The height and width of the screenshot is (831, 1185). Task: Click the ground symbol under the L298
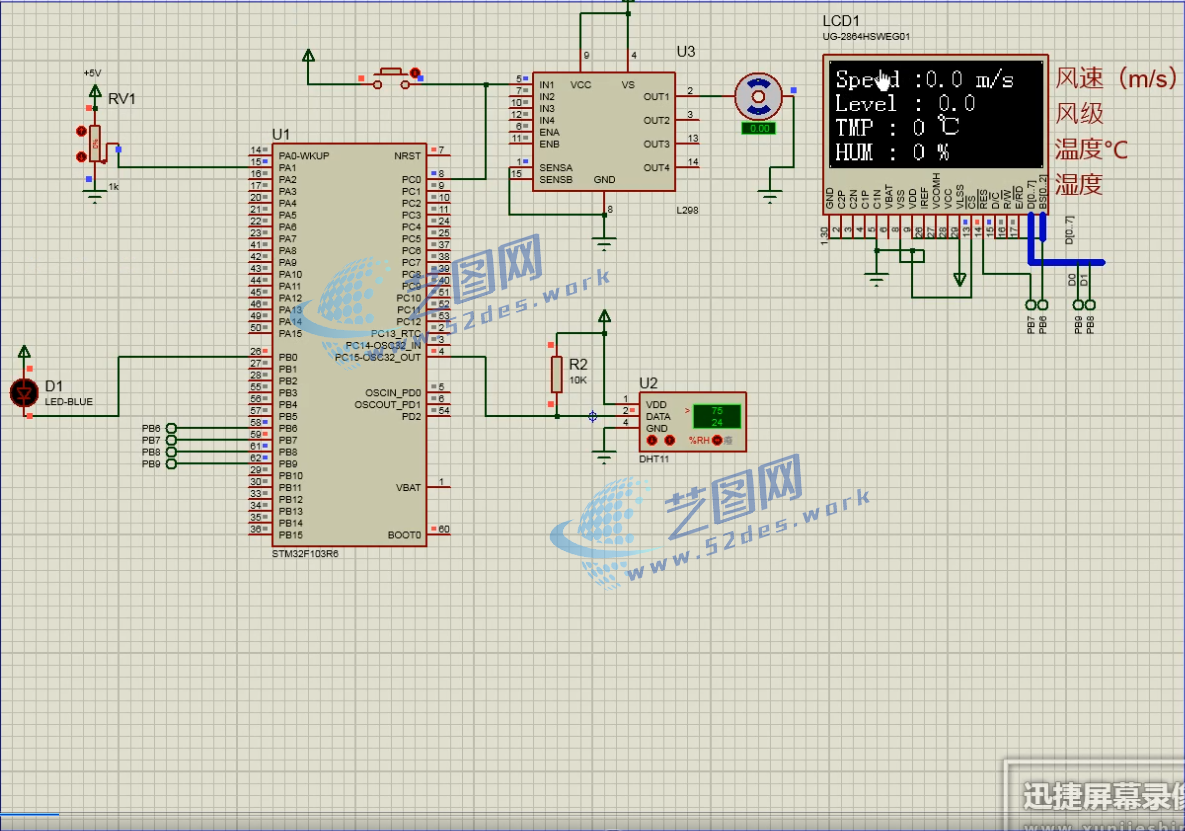point(604,243)
